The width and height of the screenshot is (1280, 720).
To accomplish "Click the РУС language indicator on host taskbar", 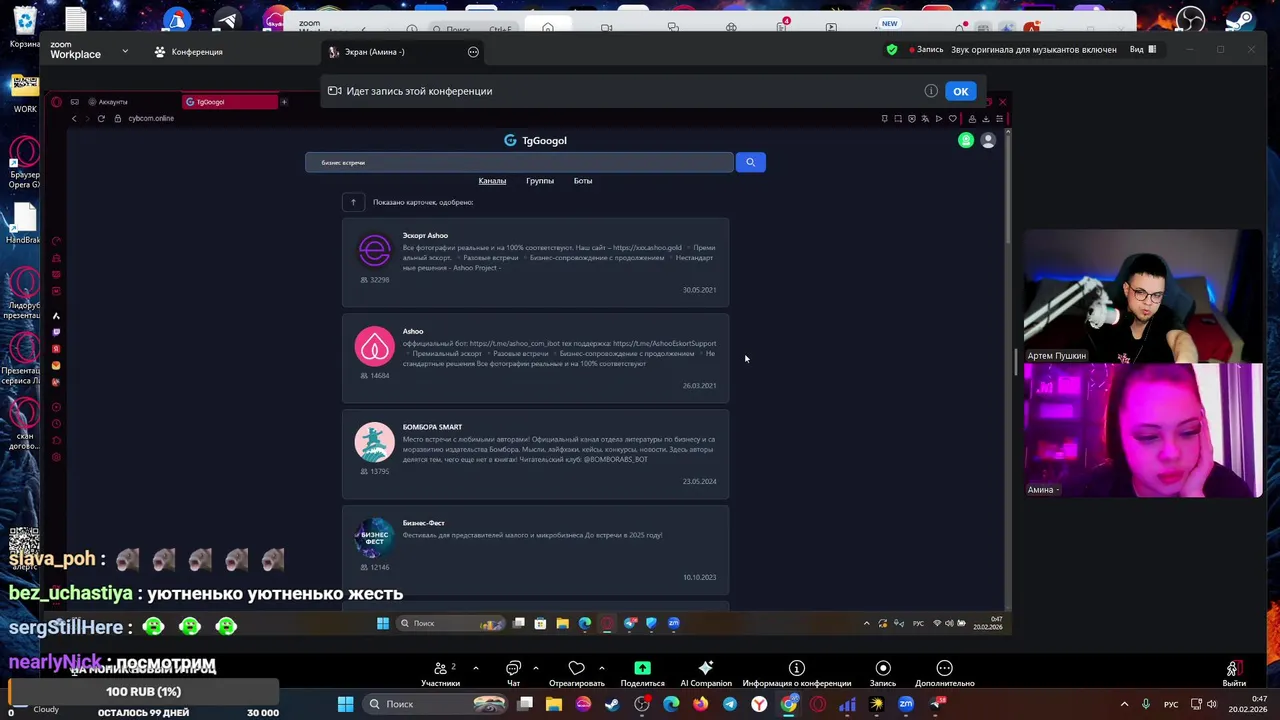I will (x=1171, y=704).
